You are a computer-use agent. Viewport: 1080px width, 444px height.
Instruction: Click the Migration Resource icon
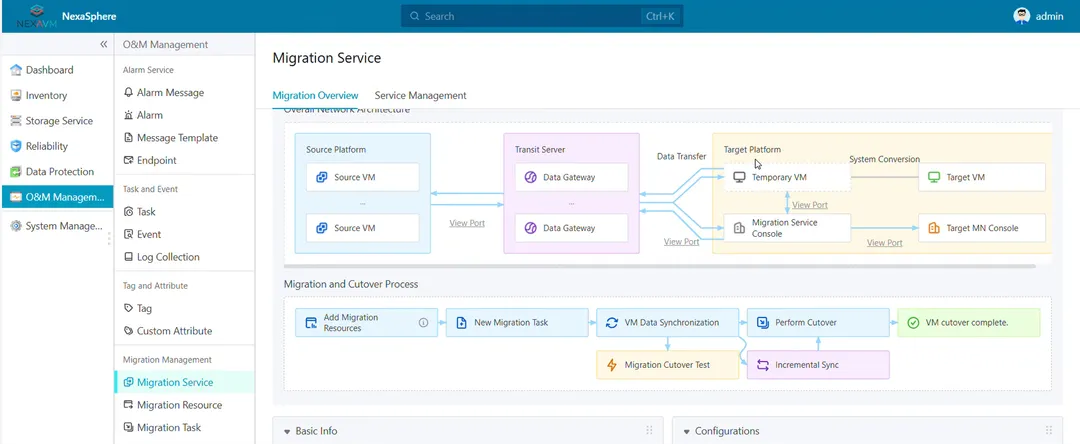click(128, 405)
